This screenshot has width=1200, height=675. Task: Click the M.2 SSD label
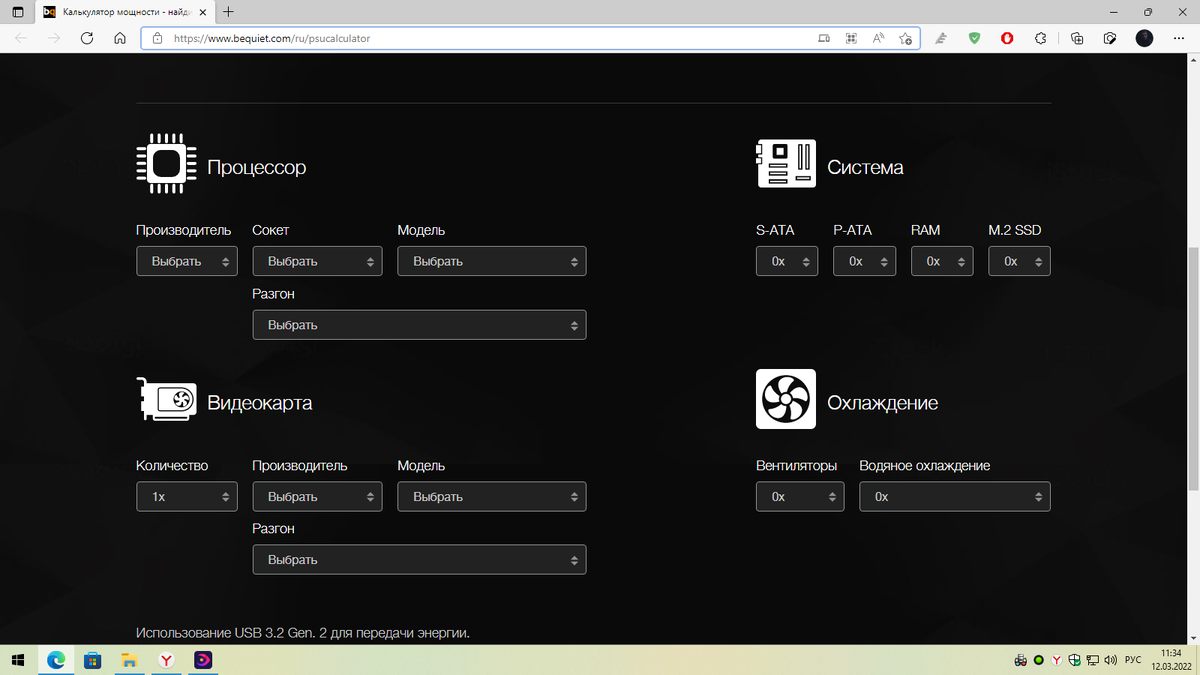(1015, 230)
